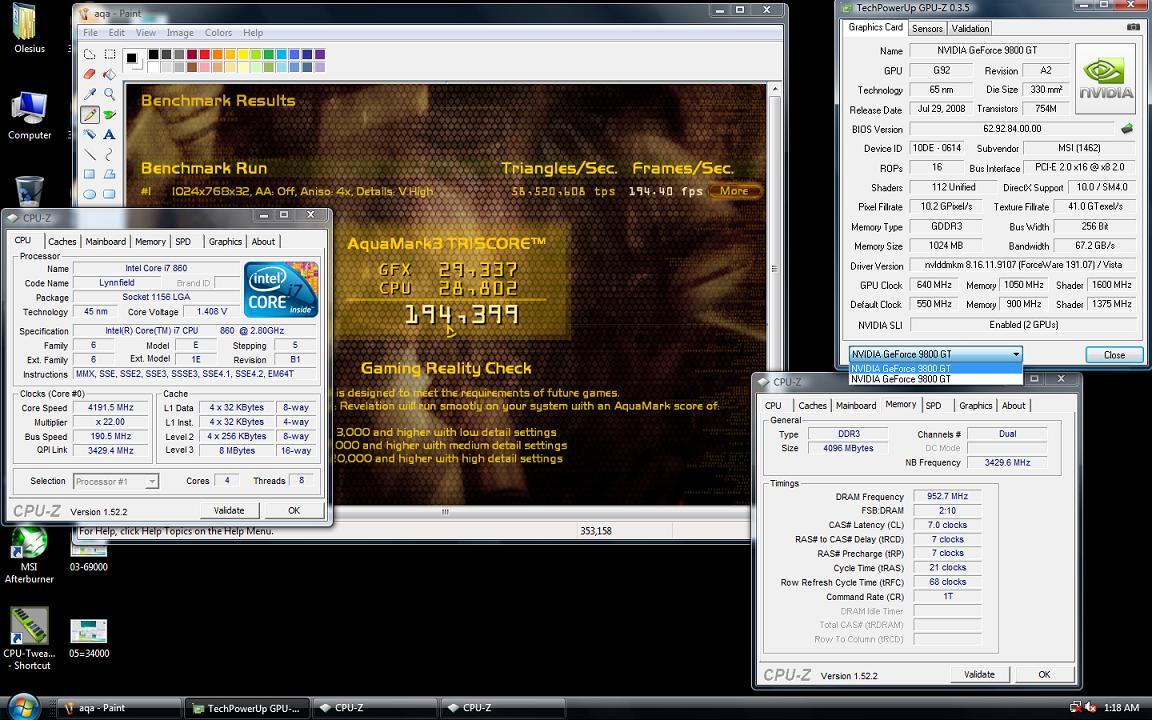Click Paint's vertical scrollbar up arrow
The width and height of the screenshot is (1152, 720).
[774, 89]
